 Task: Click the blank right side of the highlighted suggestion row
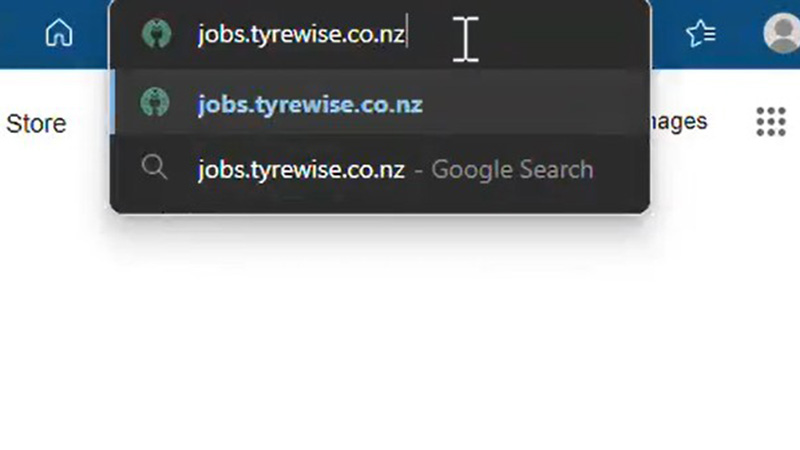pyautogui.click(x=531, y=103)
